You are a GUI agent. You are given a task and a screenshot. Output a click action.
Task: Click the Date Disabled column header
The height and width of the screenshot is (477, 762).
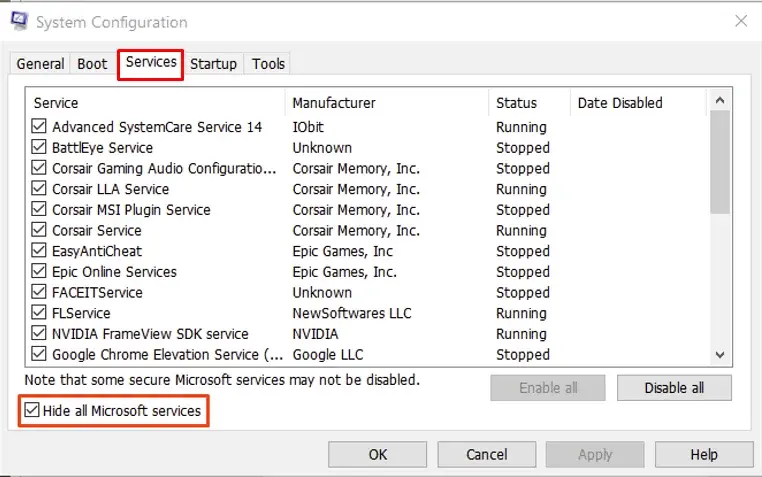[x=638, y=103]
